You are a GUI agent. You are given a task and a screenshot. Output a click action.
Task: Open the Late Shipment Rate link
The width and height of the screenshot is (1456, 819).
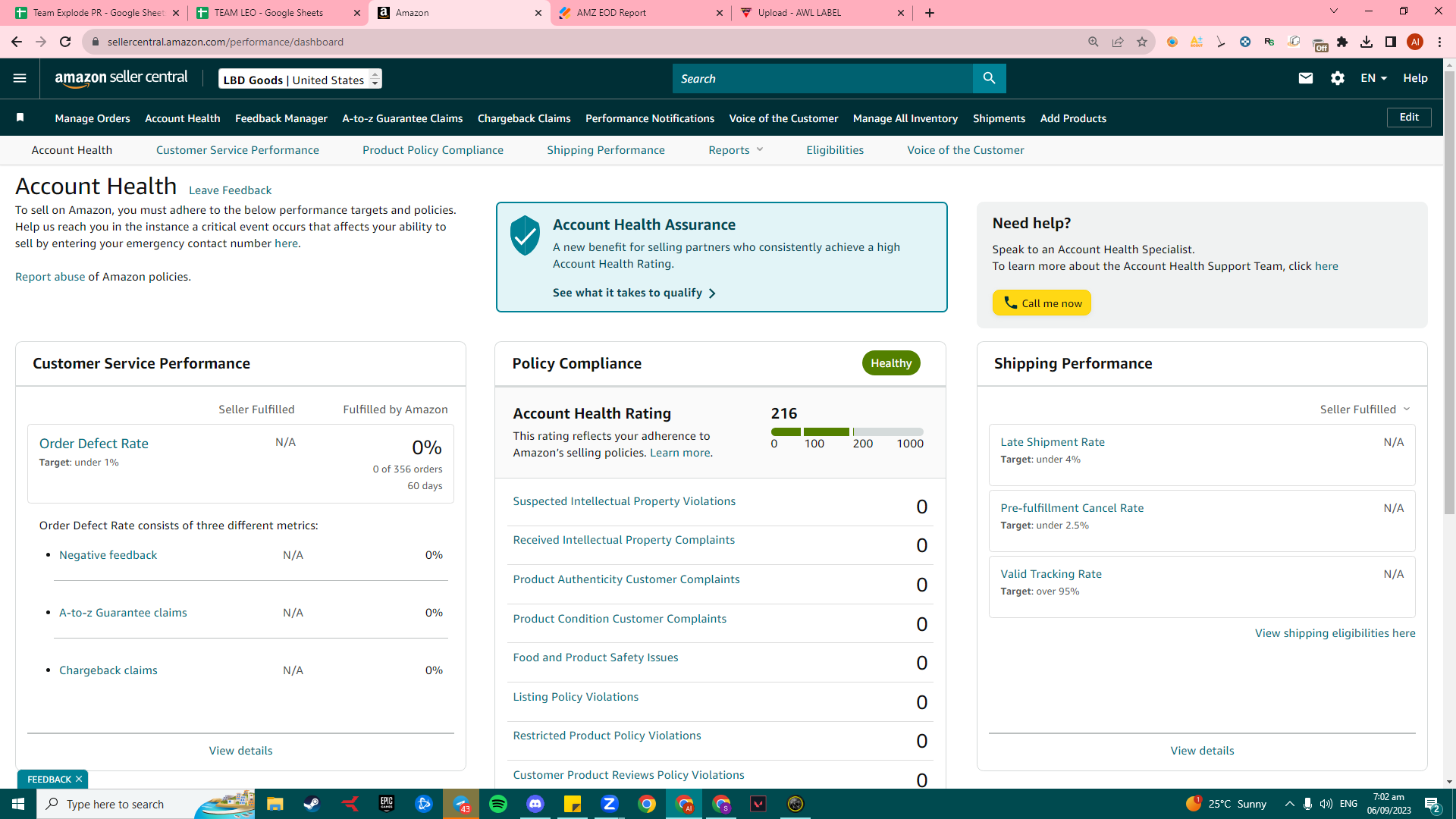(x=1053, y=442)
